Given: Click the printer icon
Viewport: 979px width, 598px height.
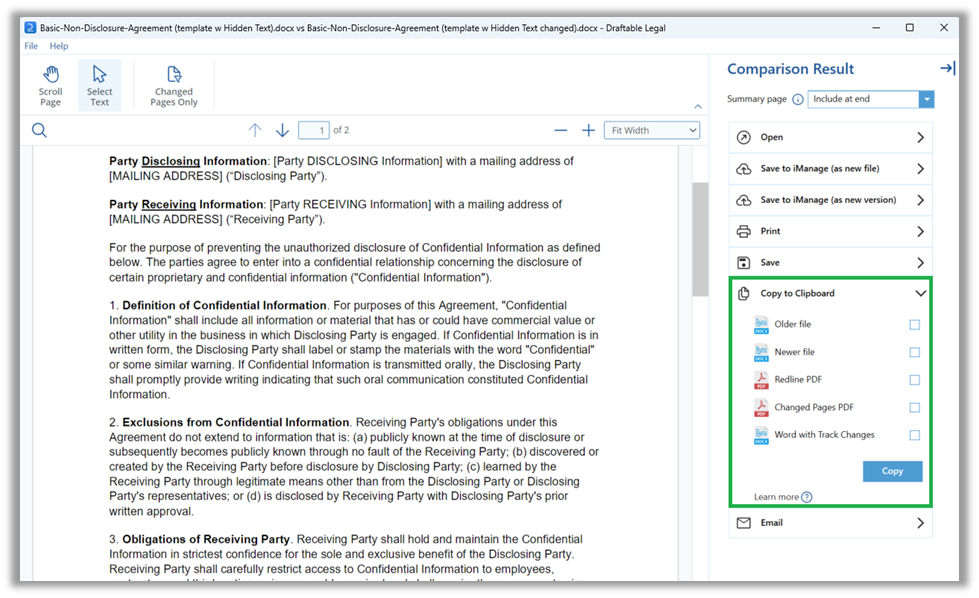Looking at the screenshot, I should (744, 231).
